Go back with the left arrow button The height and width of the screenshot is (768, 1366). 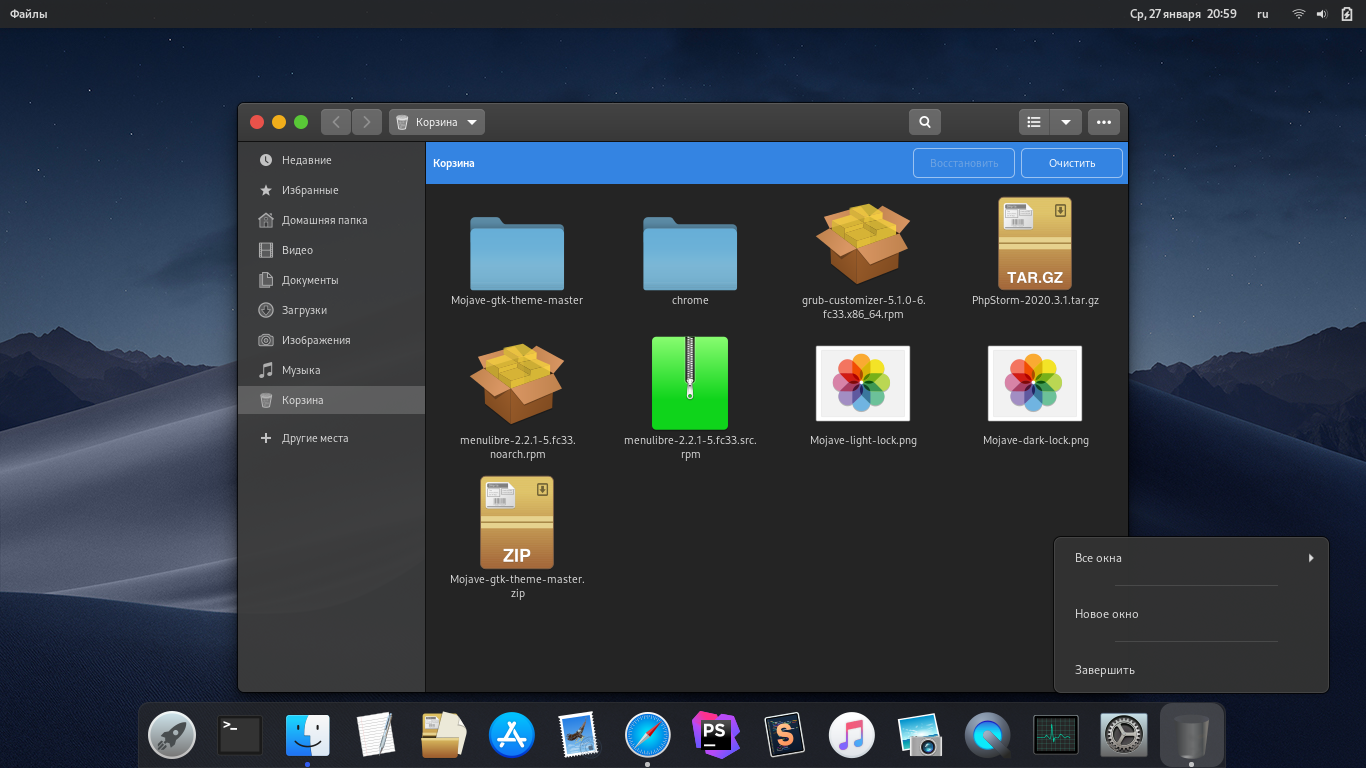[x=336, y=122]
